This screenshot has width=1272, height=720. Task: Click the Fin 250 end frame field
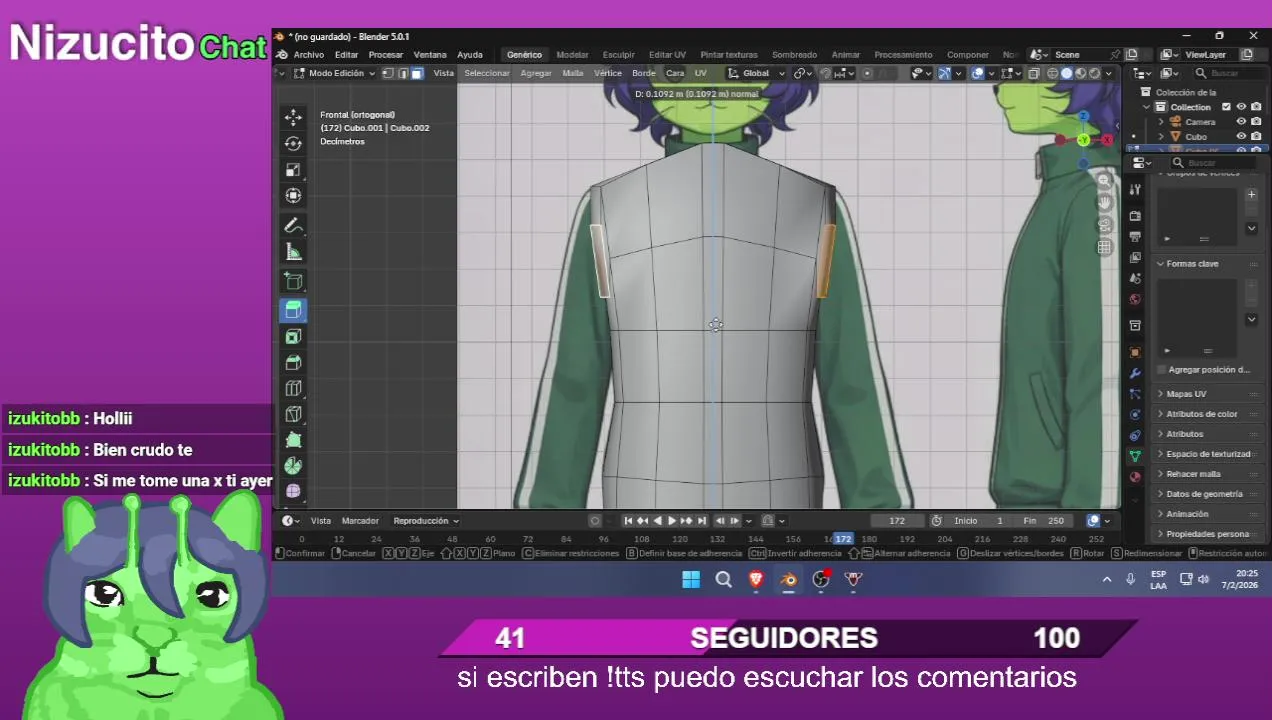click(1043, 520)
